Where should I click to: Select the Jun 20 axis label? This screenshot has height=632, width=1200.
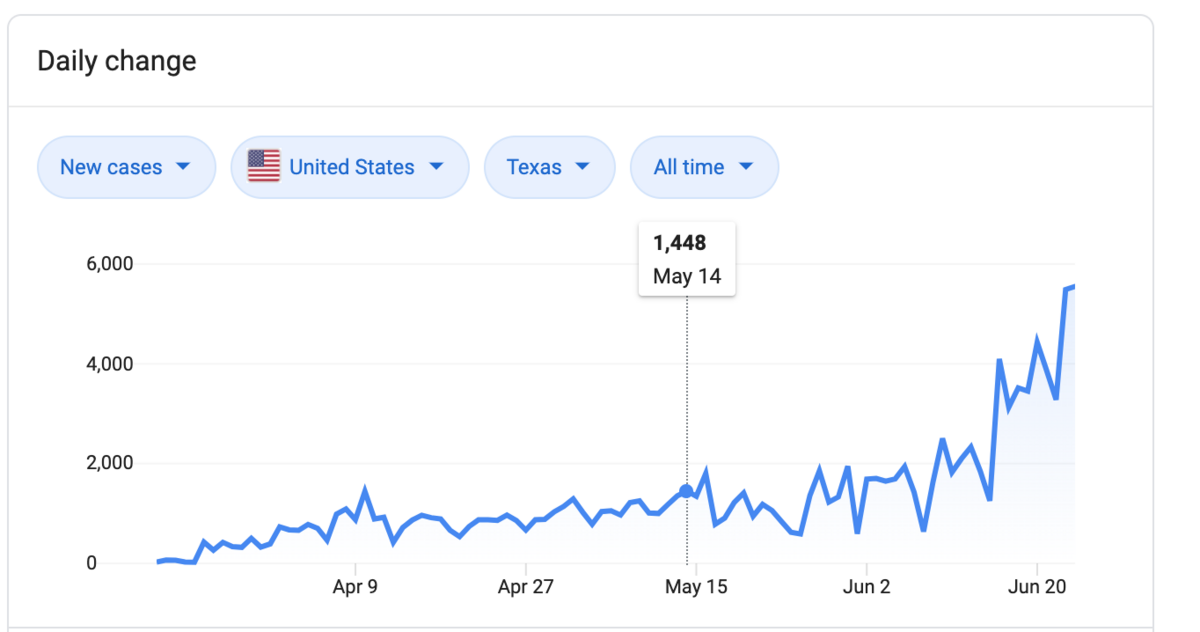tap(1037, 587)
